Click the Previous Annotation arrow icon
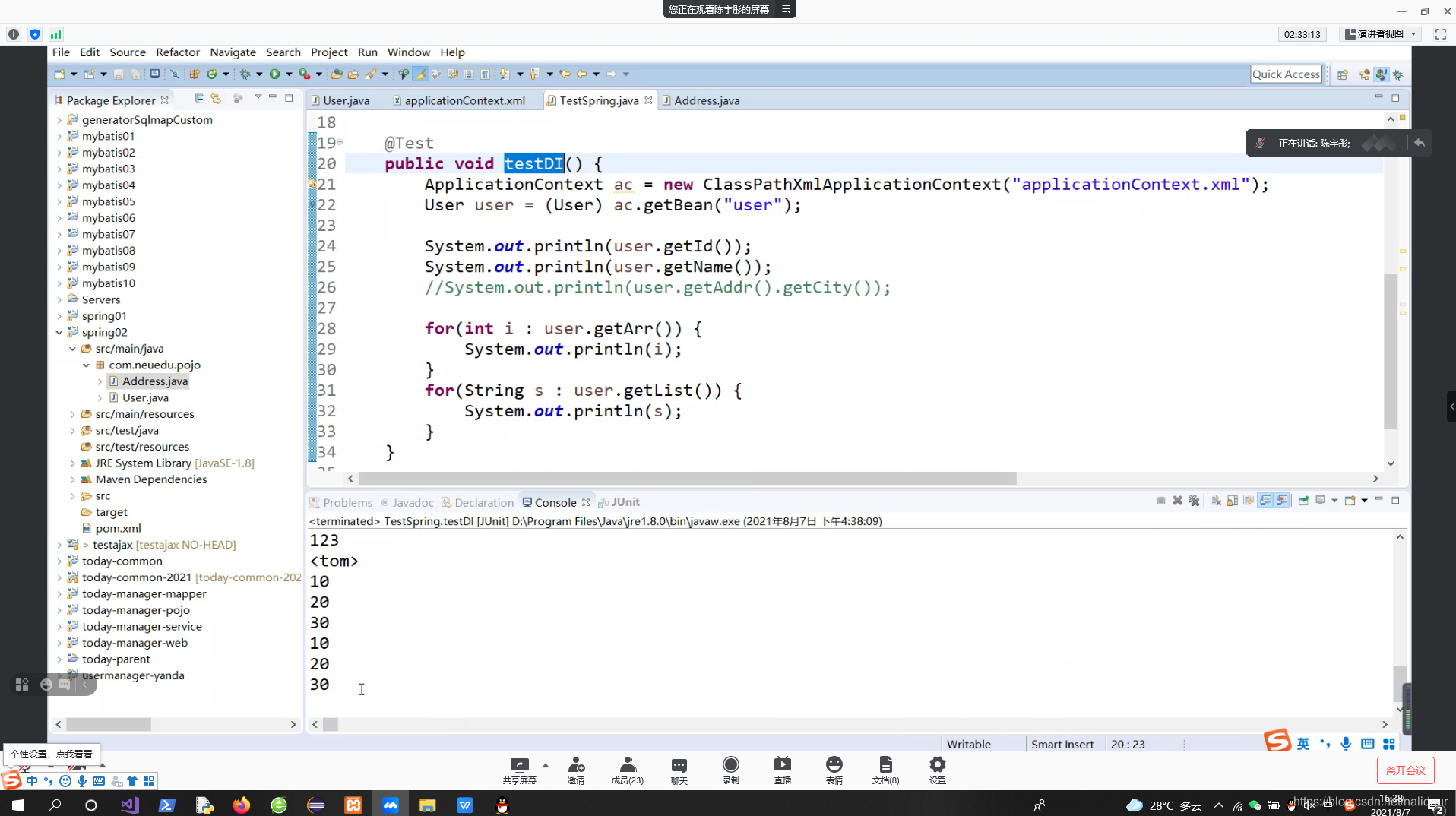This screenshot has width=1456, height=816. tap(534, 74)
